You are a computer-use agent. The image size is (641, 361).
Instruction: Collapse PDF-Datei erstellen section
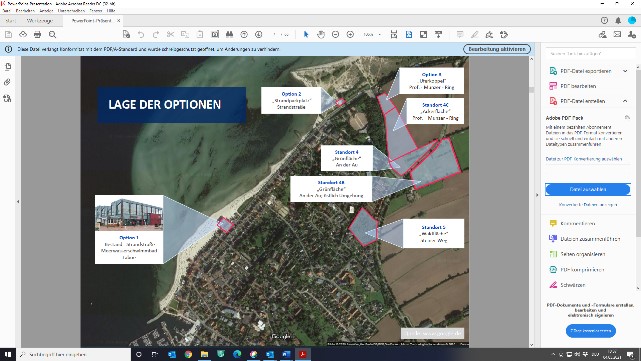click(x=625, y=101)
